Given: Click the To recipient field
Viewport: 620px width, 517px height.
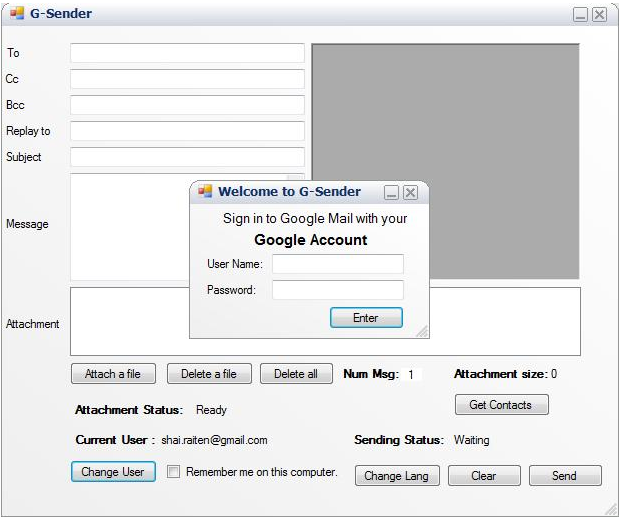Looking at the screenshot, I should click(187, 53).
